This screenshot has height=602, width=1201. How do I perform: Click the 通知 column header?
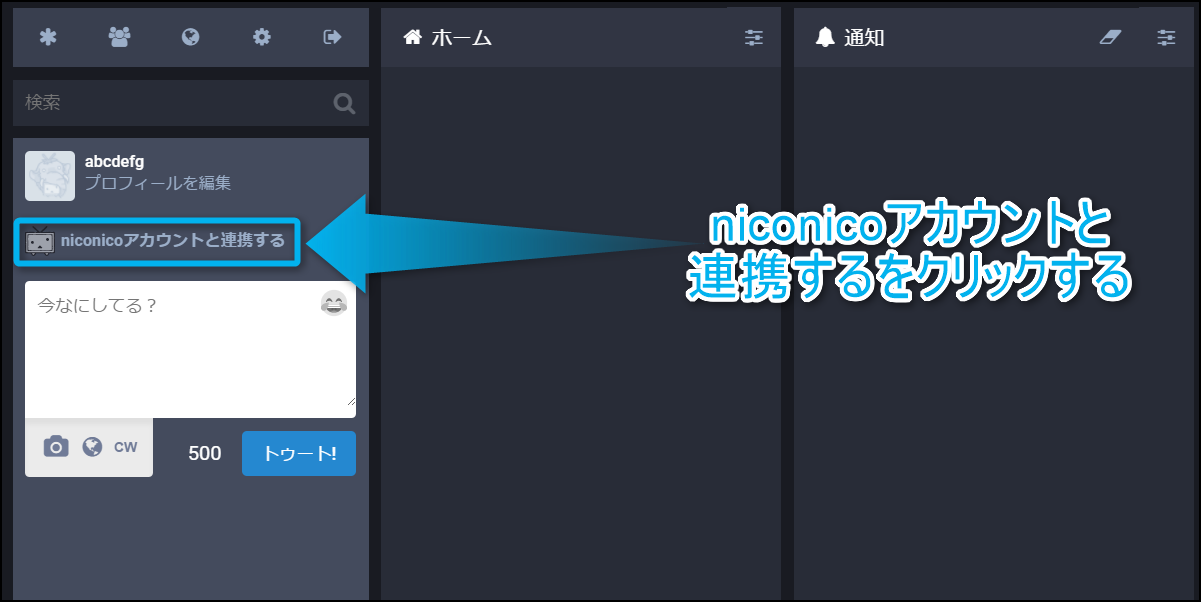864,38
